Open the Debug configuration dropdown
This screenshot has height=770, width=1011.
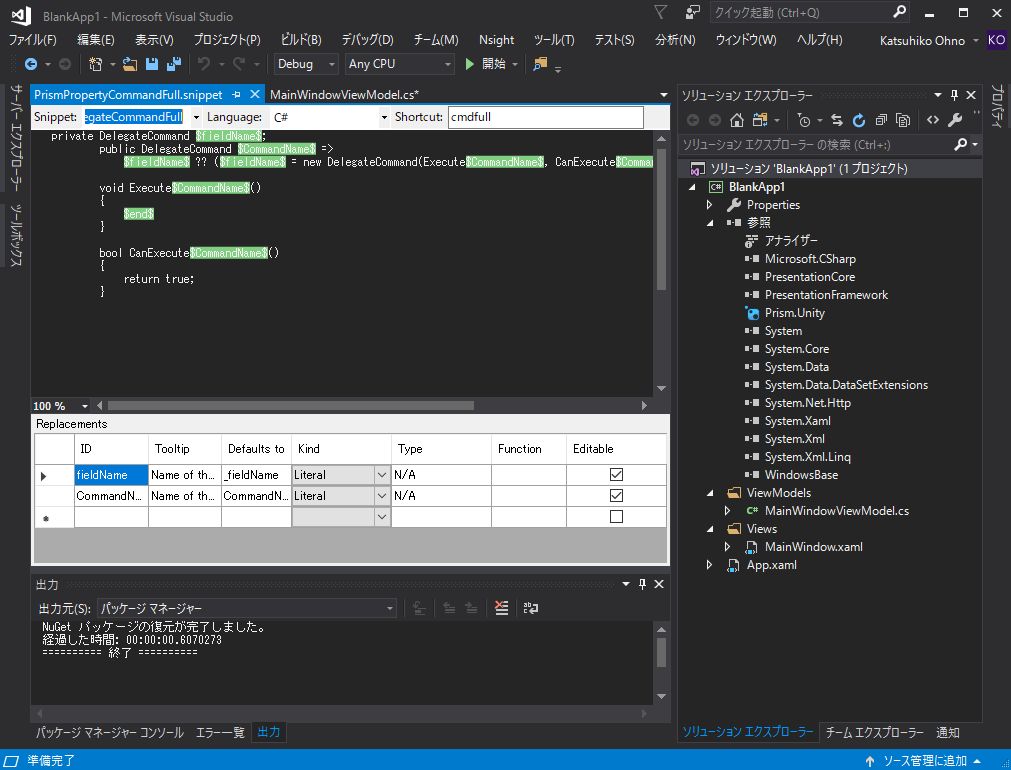[332, 64]
